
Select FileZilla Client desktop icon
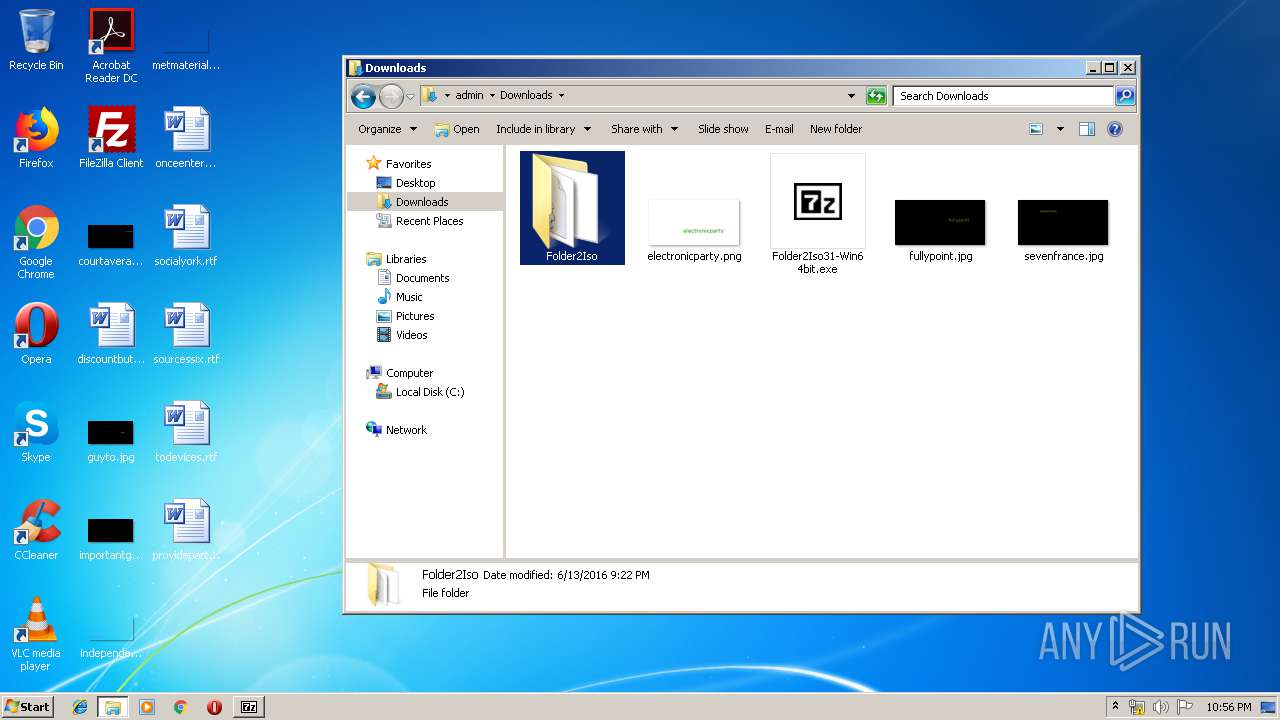111,138
